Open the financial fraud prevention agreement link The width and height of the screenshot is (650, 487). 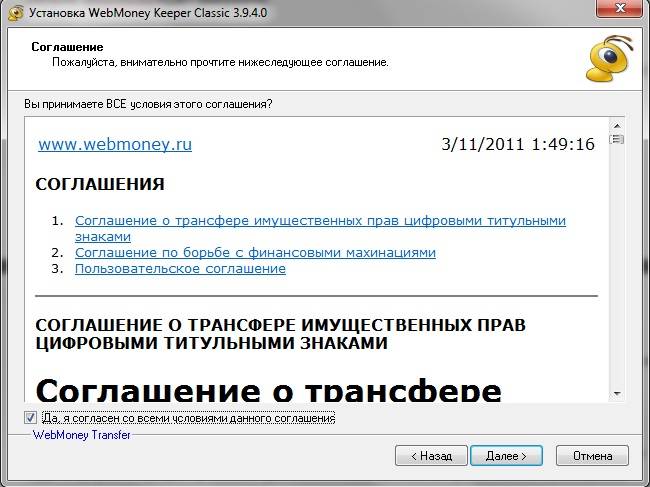point(255,252)
